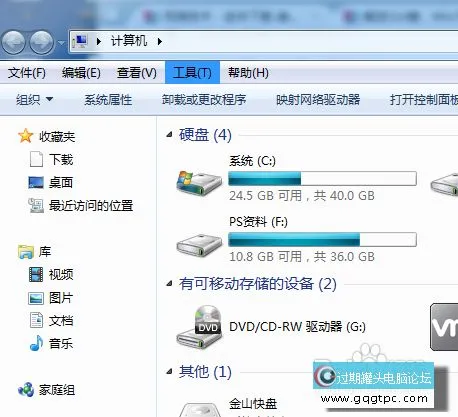Viewport: 458px width, 417px height.
Task: Click the 最近访问的位置 icon
Action: pos(36,205)
